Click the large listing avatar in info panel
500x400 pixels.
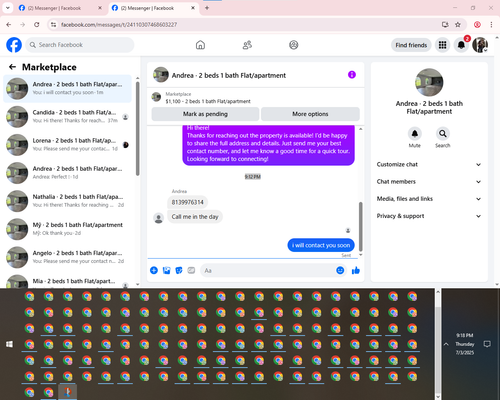click(429, 82)
